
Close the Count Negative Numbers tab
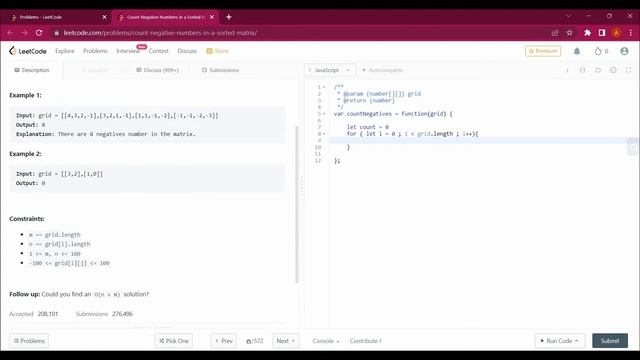(212, 17)
